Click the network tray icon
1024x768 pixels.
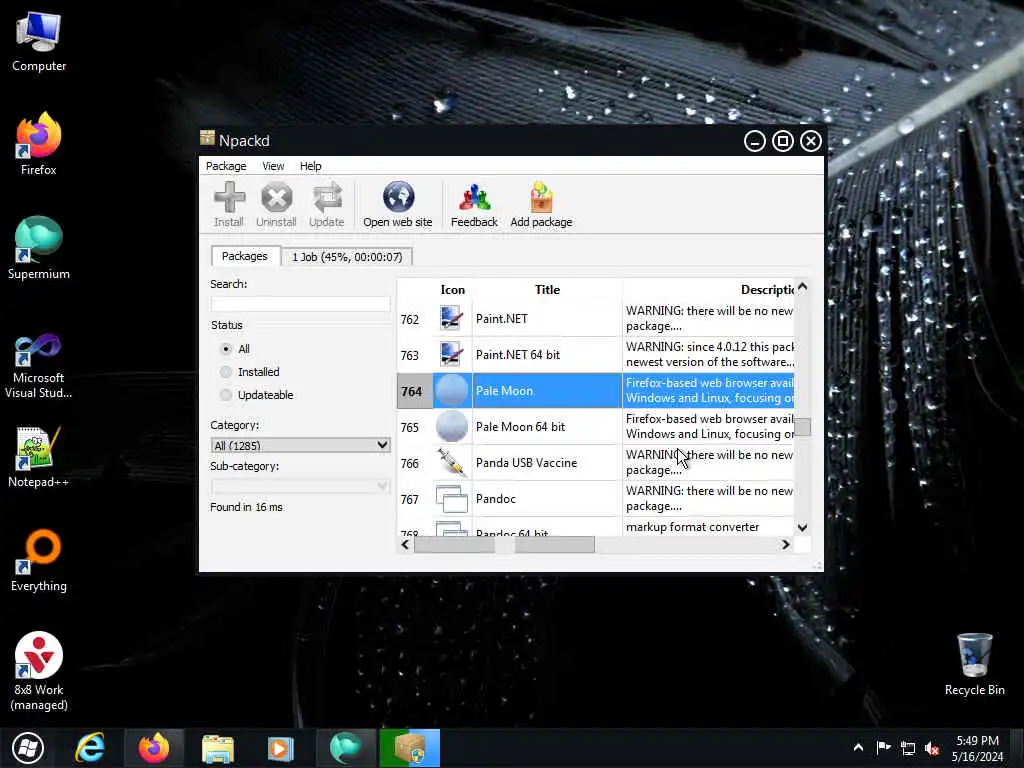[908, 748]
